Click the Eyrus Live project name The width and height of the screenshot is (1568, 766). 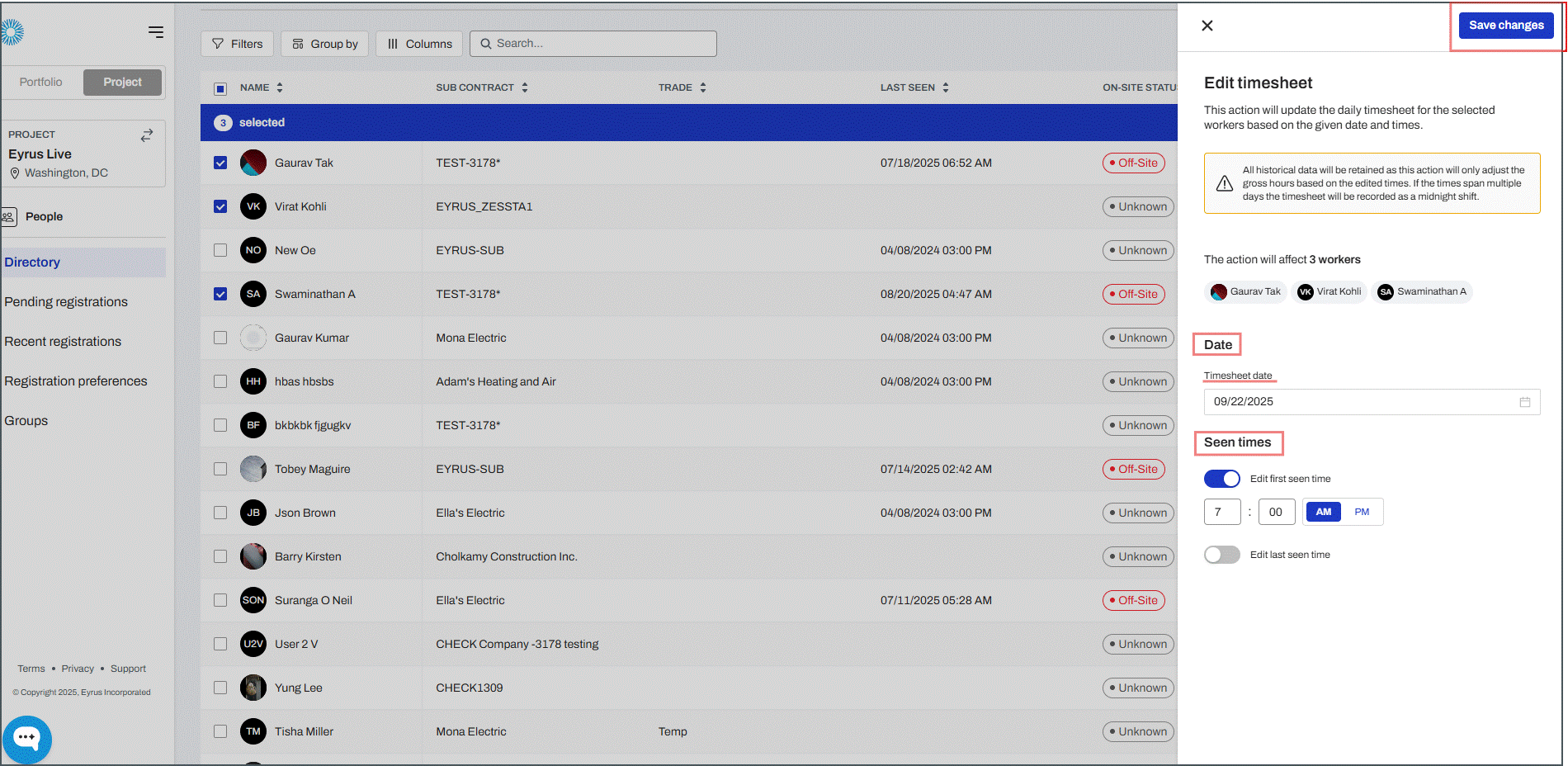[x=40, y=154]
